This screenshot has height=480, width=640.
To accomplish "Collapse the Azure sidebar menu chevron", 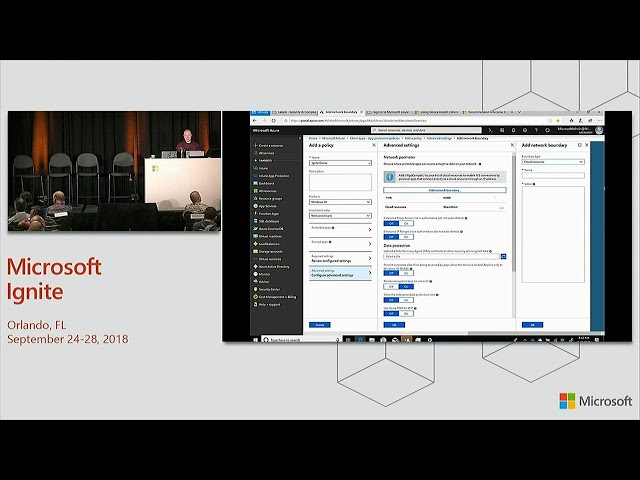I will (300, 138).
